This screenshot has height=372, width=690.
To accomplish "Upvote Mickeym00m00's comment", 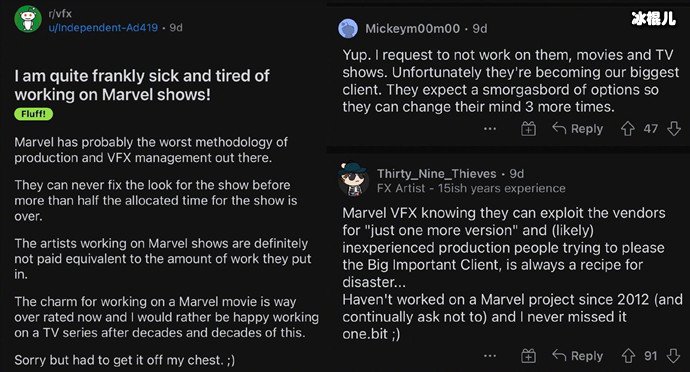I will coord(628,129).
